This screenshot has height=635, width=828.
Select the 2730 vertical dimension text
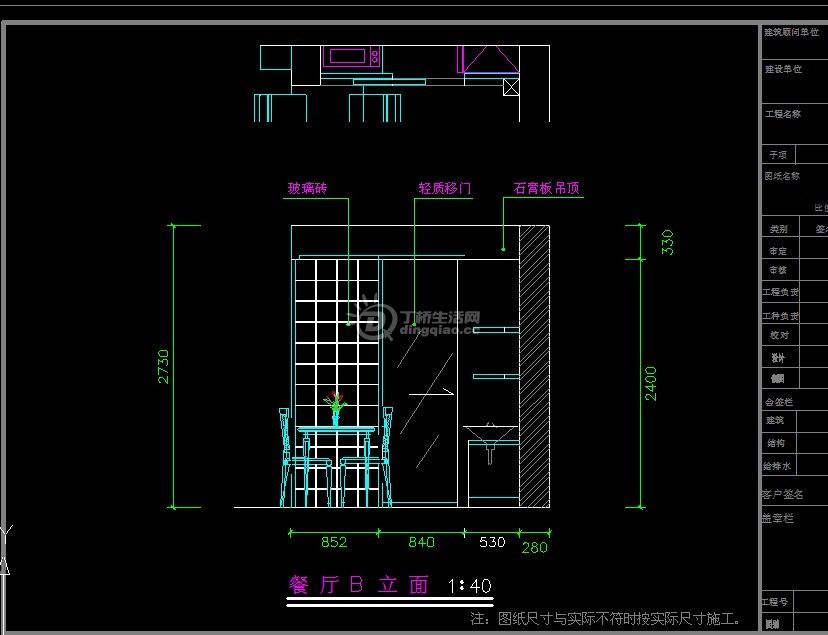163,366
